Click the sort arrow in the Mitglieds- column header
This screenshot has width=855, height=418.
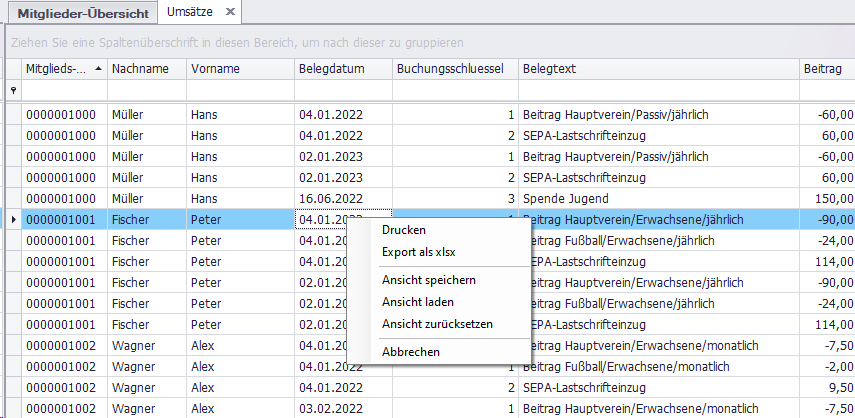(97, 69)
